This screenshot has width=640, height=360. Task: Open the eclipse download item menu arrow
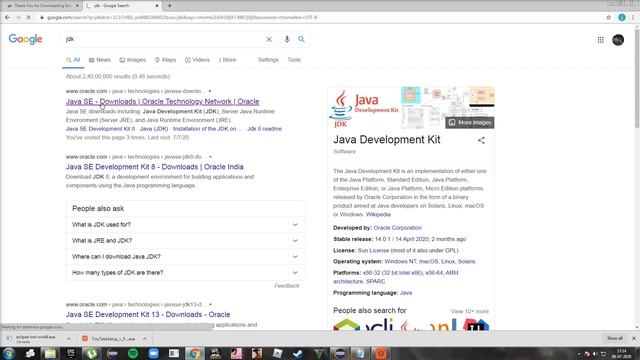(69, 339)
